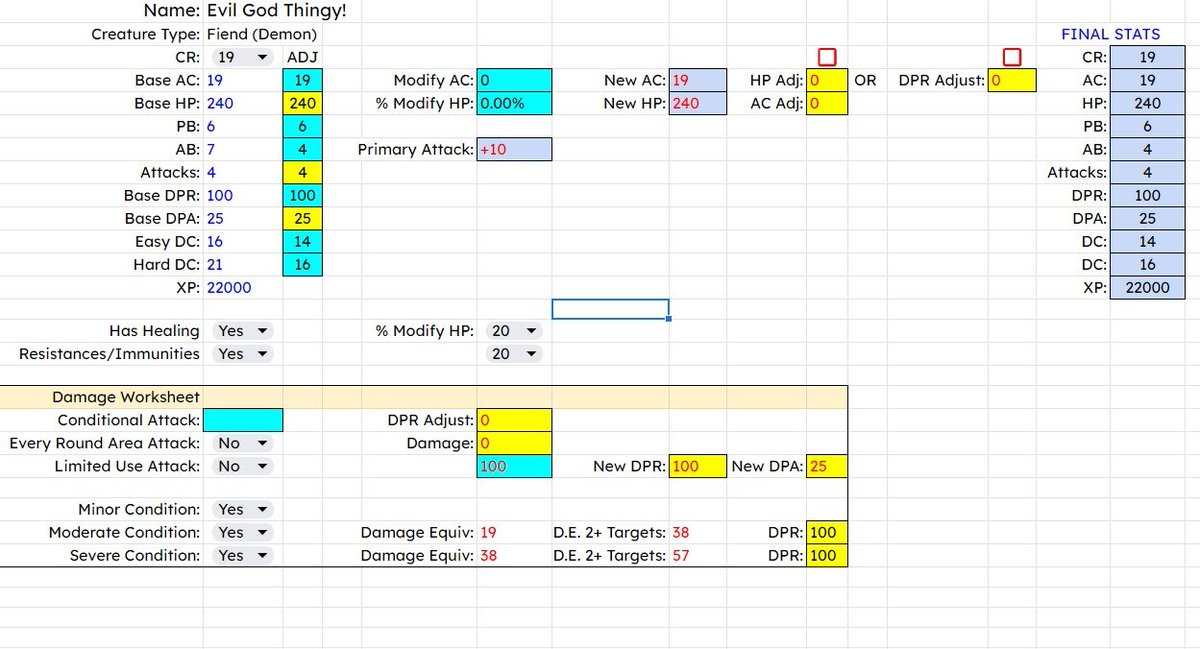Open the % Modify HP 20 dropdown
Screen dimensions: 1200x649
point(514,330)
